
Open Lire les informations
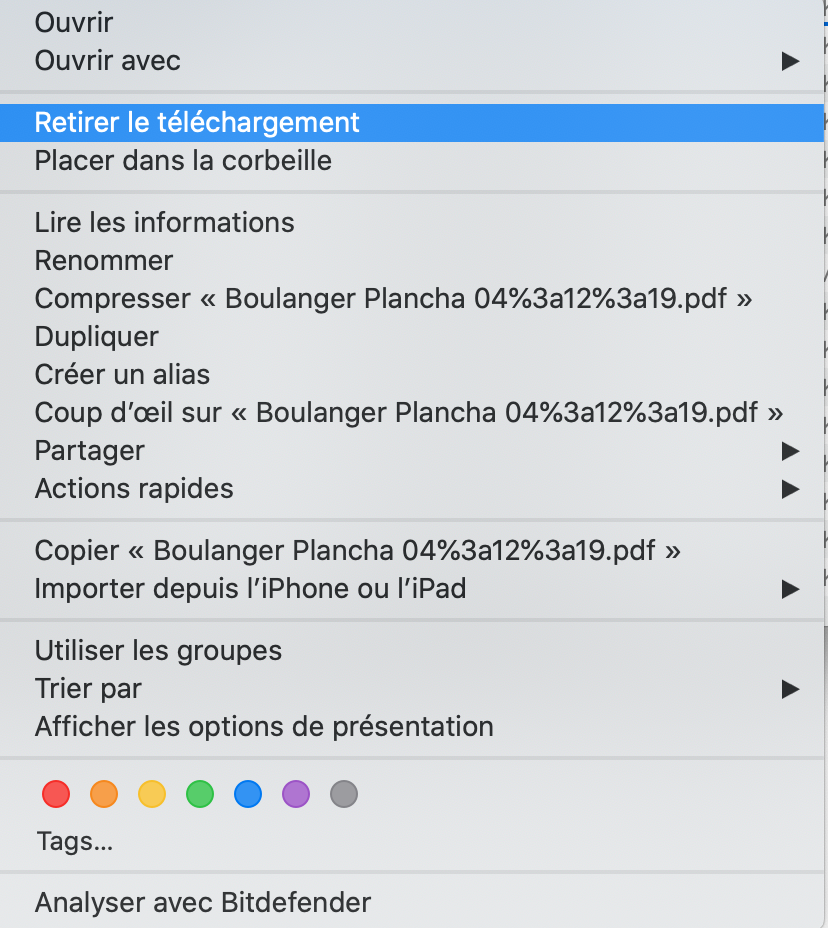click(x=164, y=222)
